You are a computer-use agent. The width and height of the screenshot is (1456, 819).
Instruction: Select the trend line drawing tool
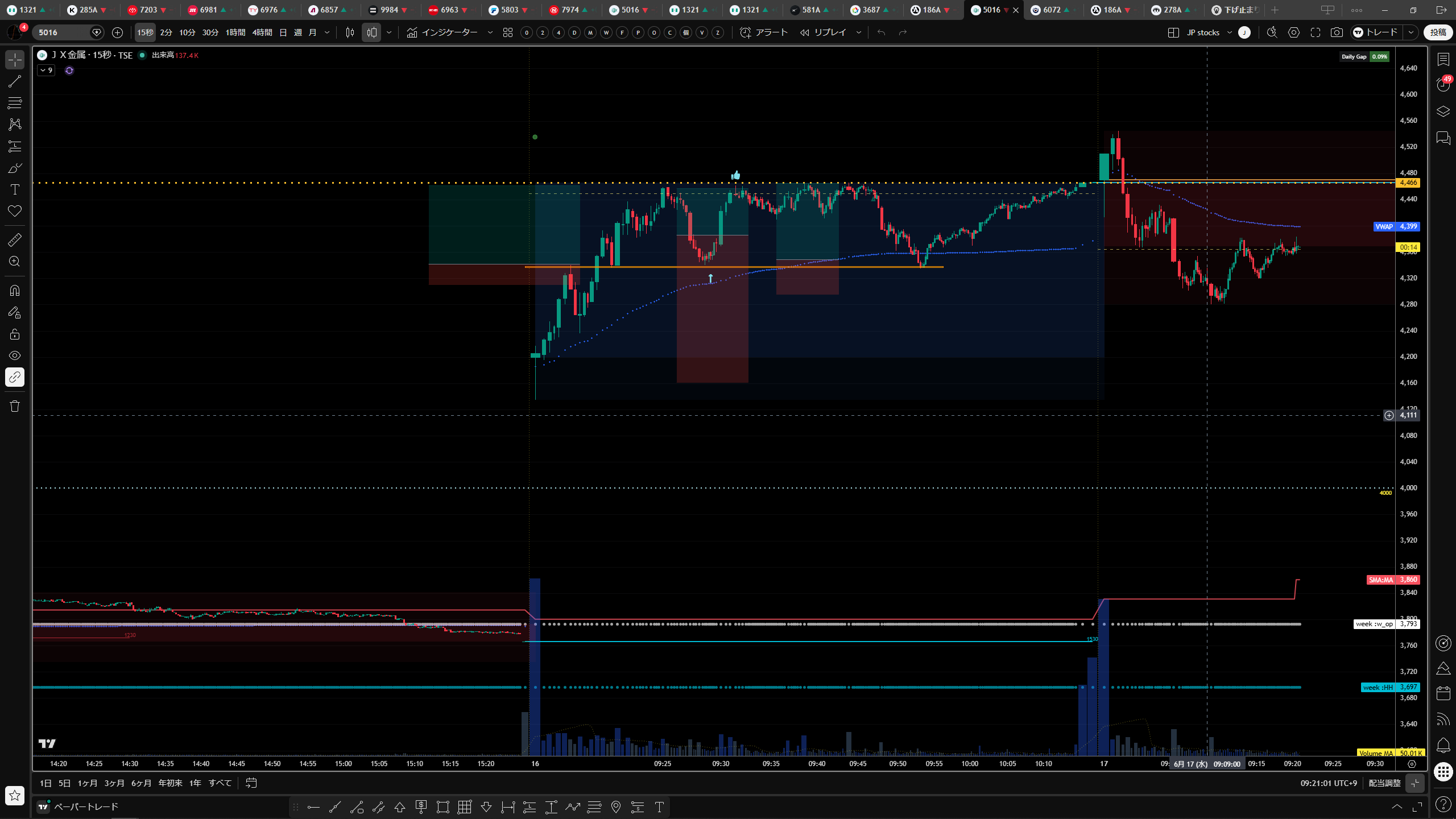click(15, 81)
